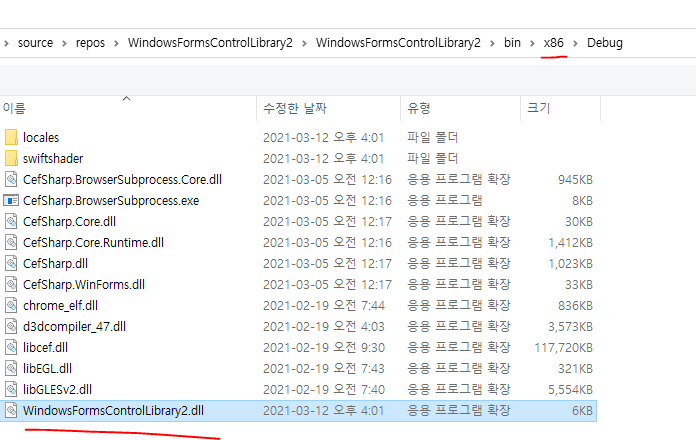Select CefSharp.WinForms.dll file name
This screenshot has height=440, width=696.
point(84,285)
